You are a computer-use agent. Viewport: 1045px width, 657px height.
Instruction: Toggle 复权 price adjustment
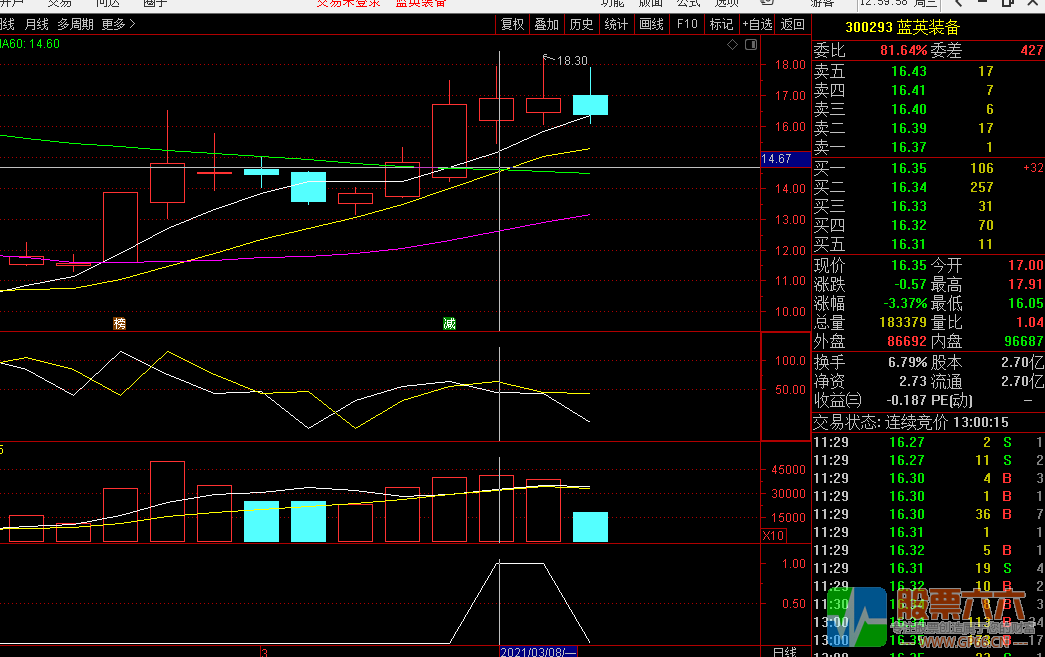[512, 24]
